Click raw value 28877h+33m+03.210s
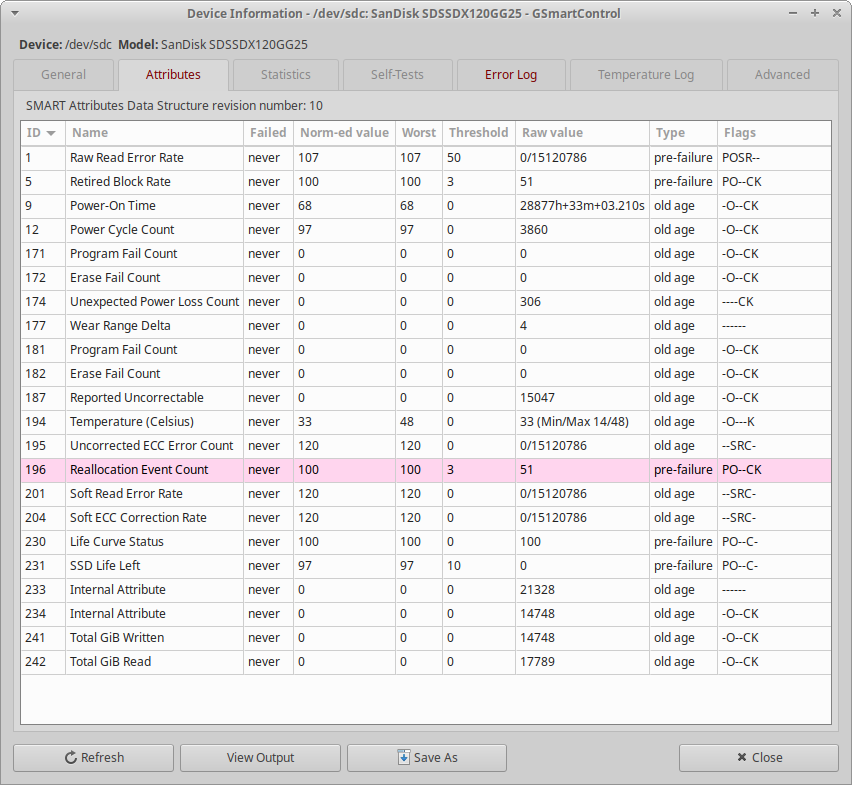 pyautogui.click(x=582, y=206)
